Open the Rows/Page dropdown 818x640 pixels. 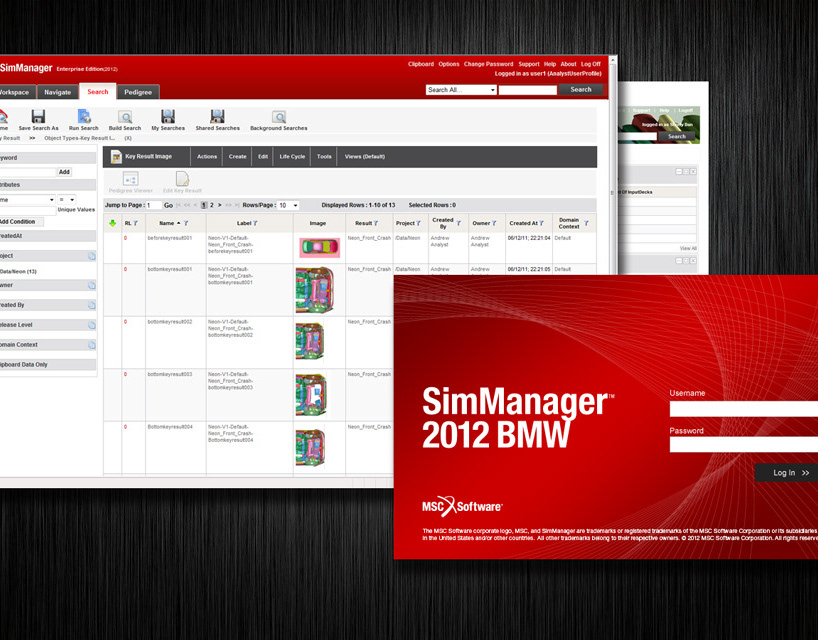point(288,206)
